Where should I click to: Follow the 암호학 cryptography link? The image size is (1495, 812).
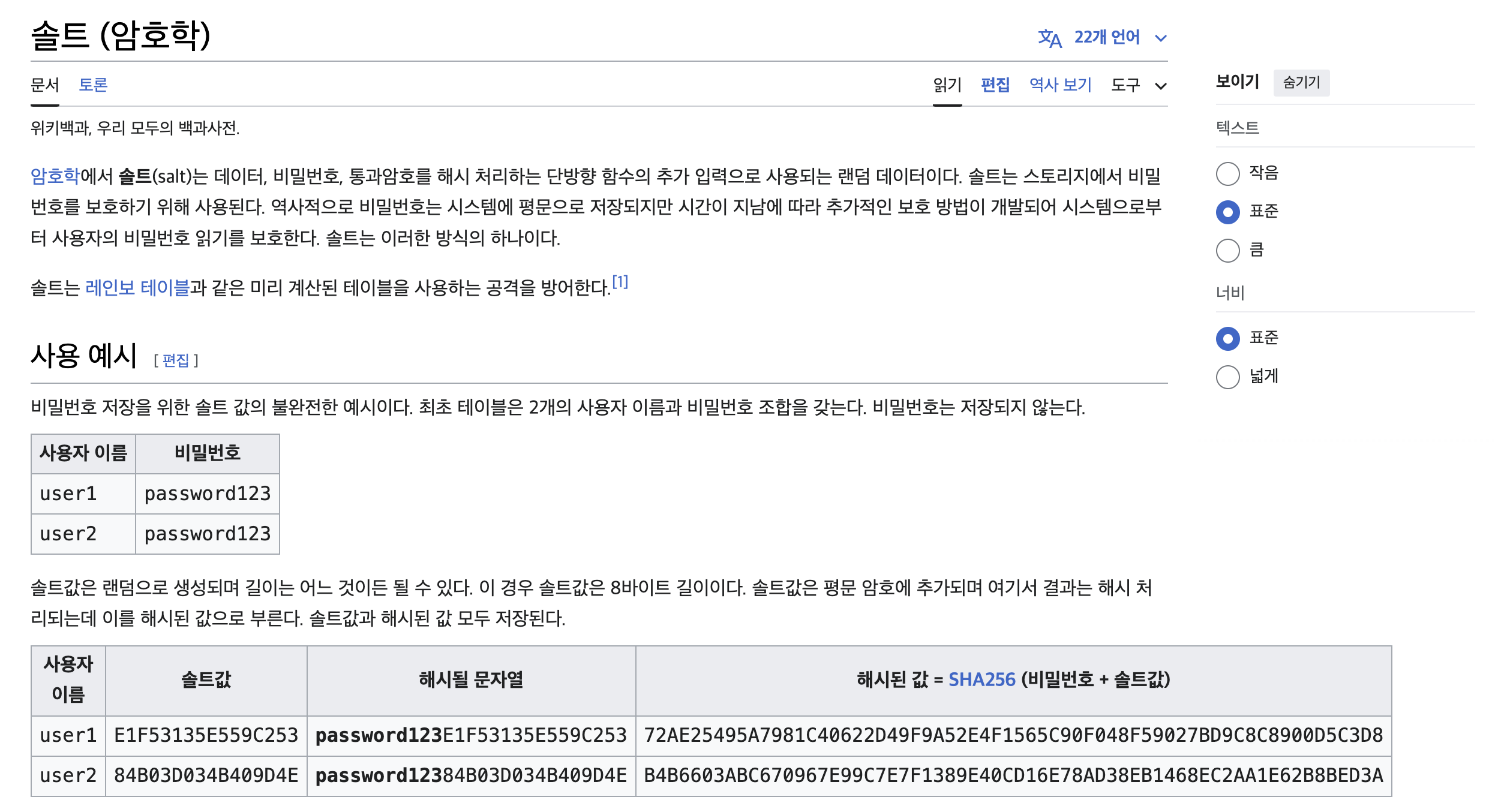tap(55, 176)
